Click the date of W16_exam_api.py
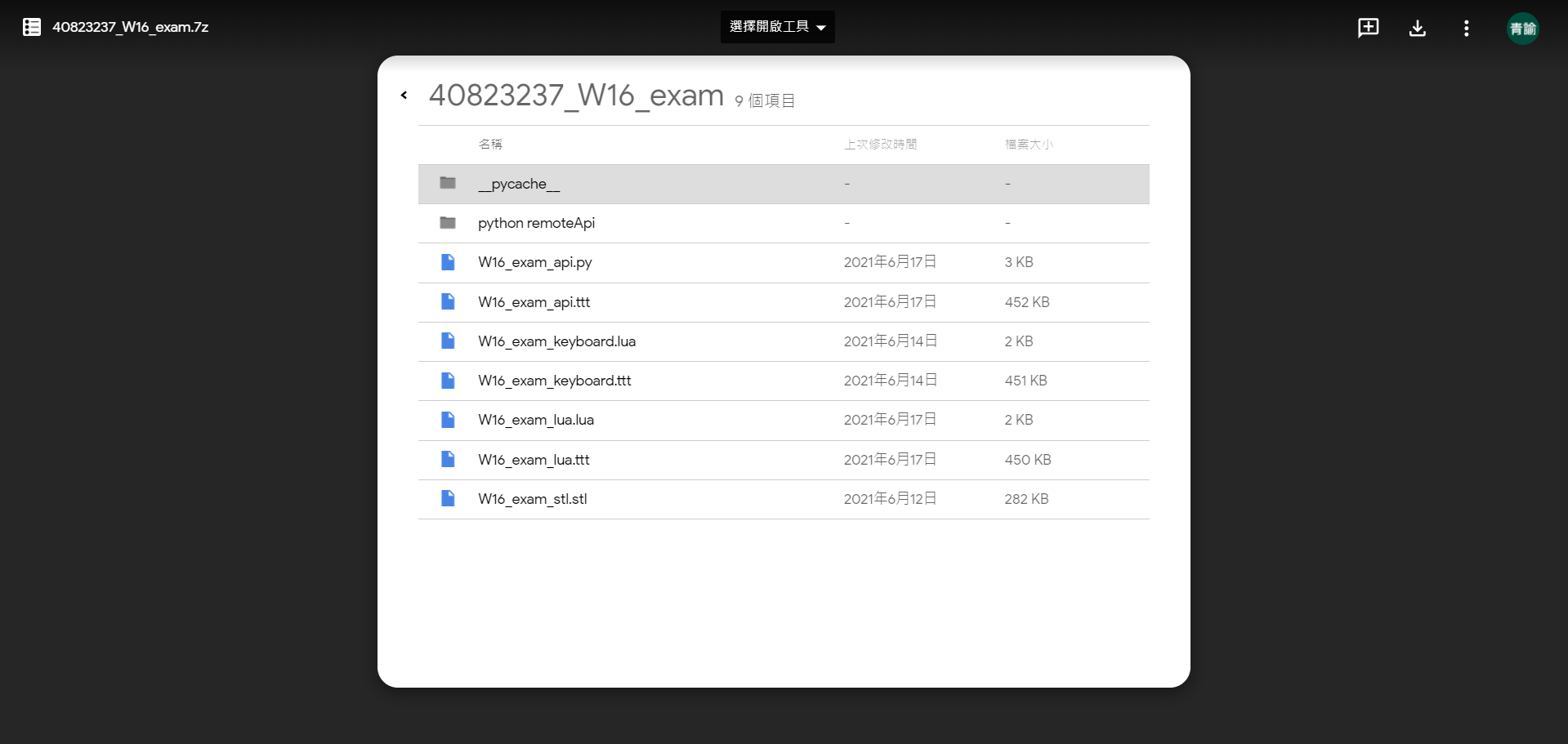1568x744 pixels. [890, 262]
